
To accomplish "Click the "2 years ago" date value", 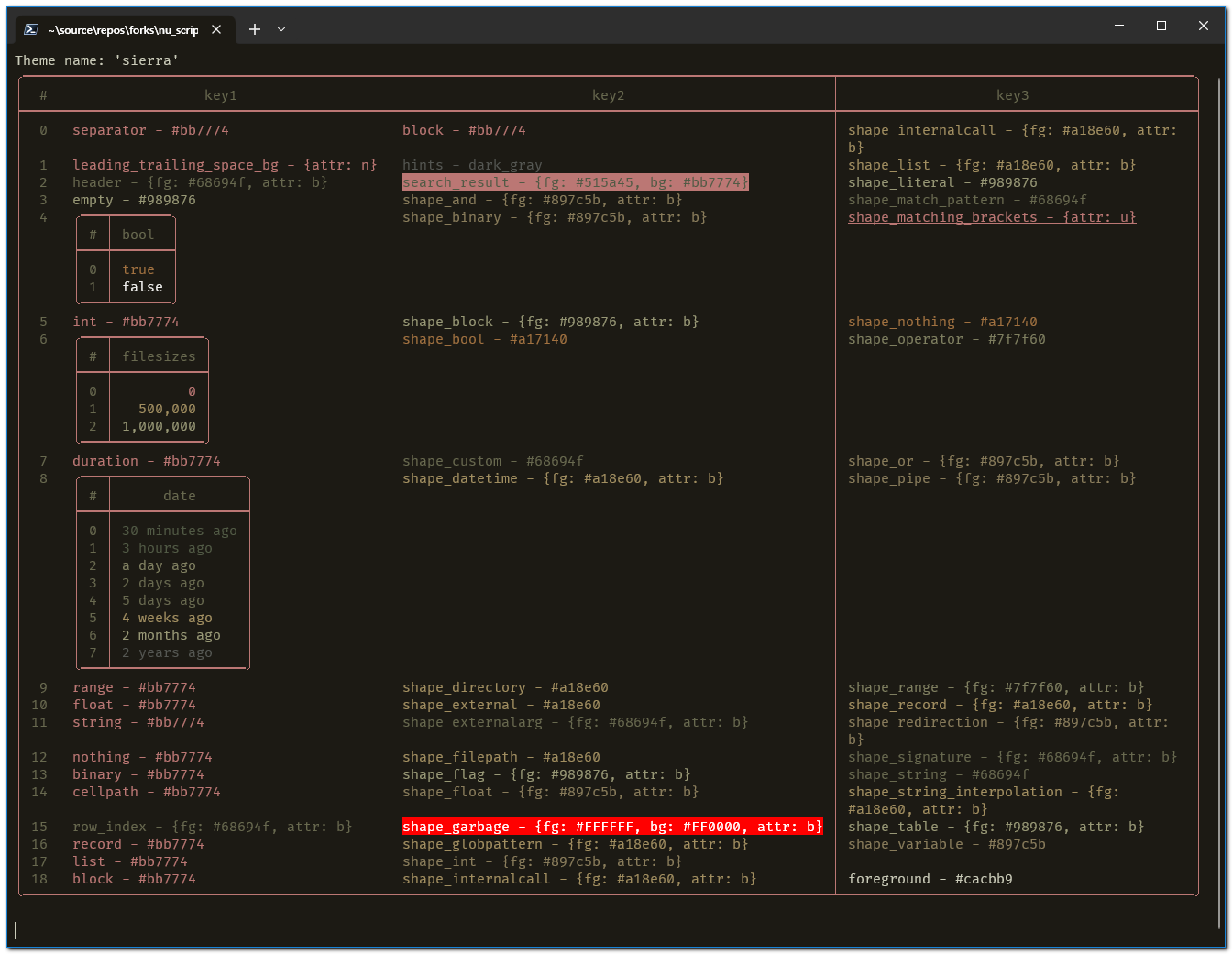I will (x=167, y=652).
